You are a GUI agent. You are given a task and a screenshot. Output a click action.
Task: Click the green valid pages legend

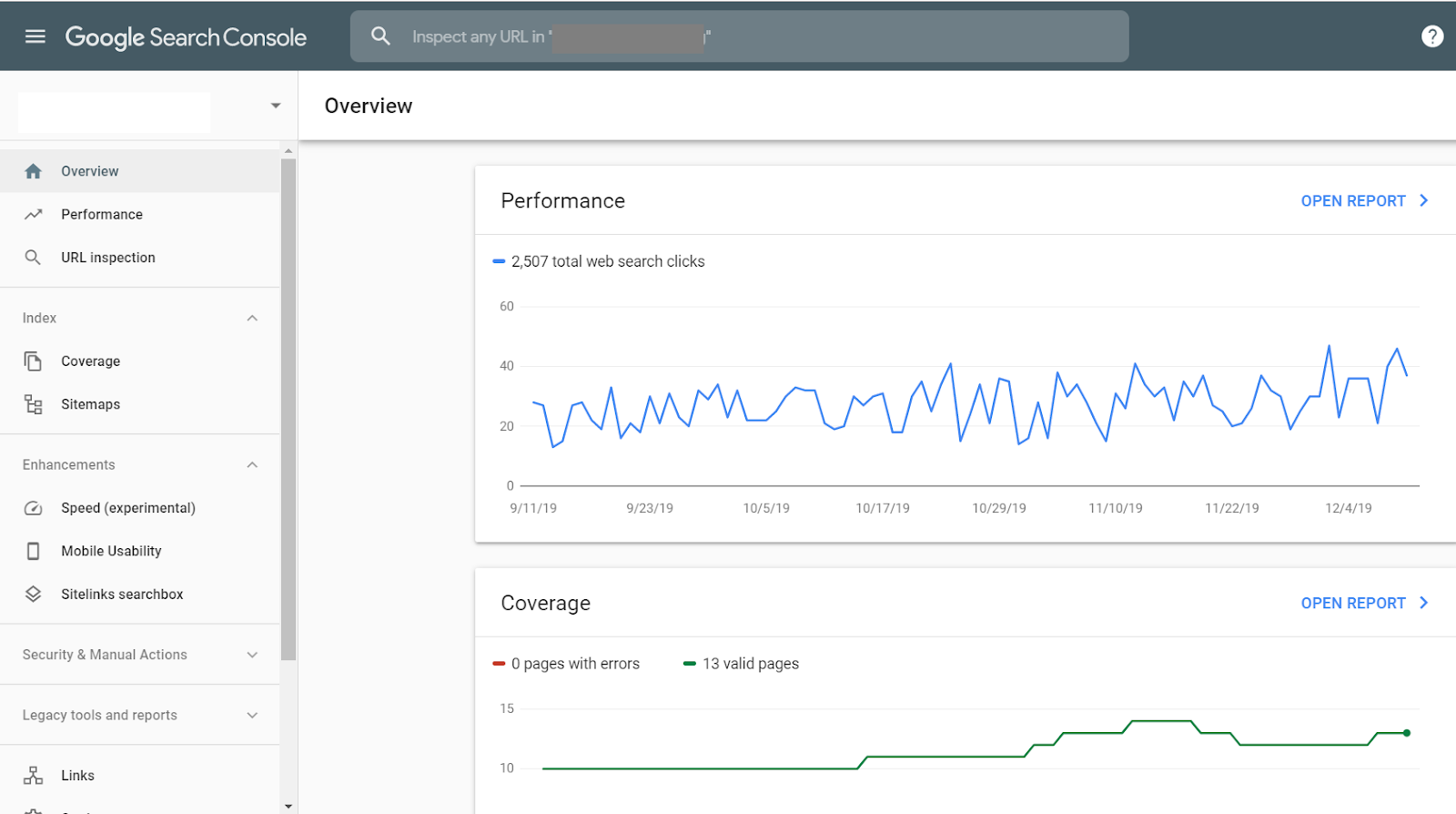741,664
